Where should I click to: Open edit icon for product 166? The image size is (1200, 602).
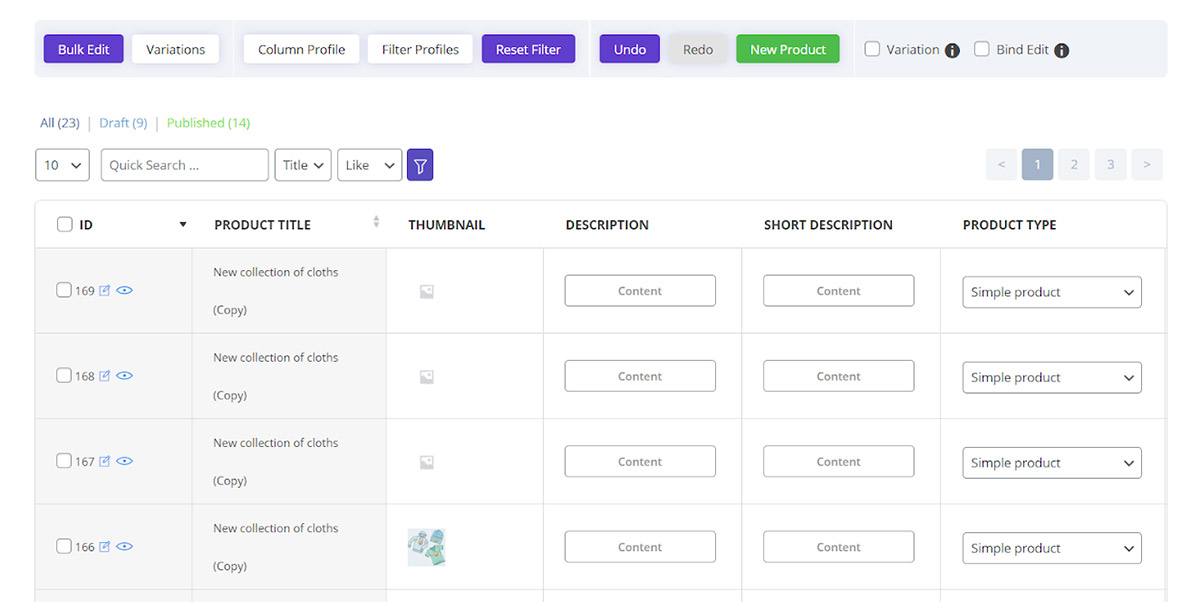pos(105,547)
